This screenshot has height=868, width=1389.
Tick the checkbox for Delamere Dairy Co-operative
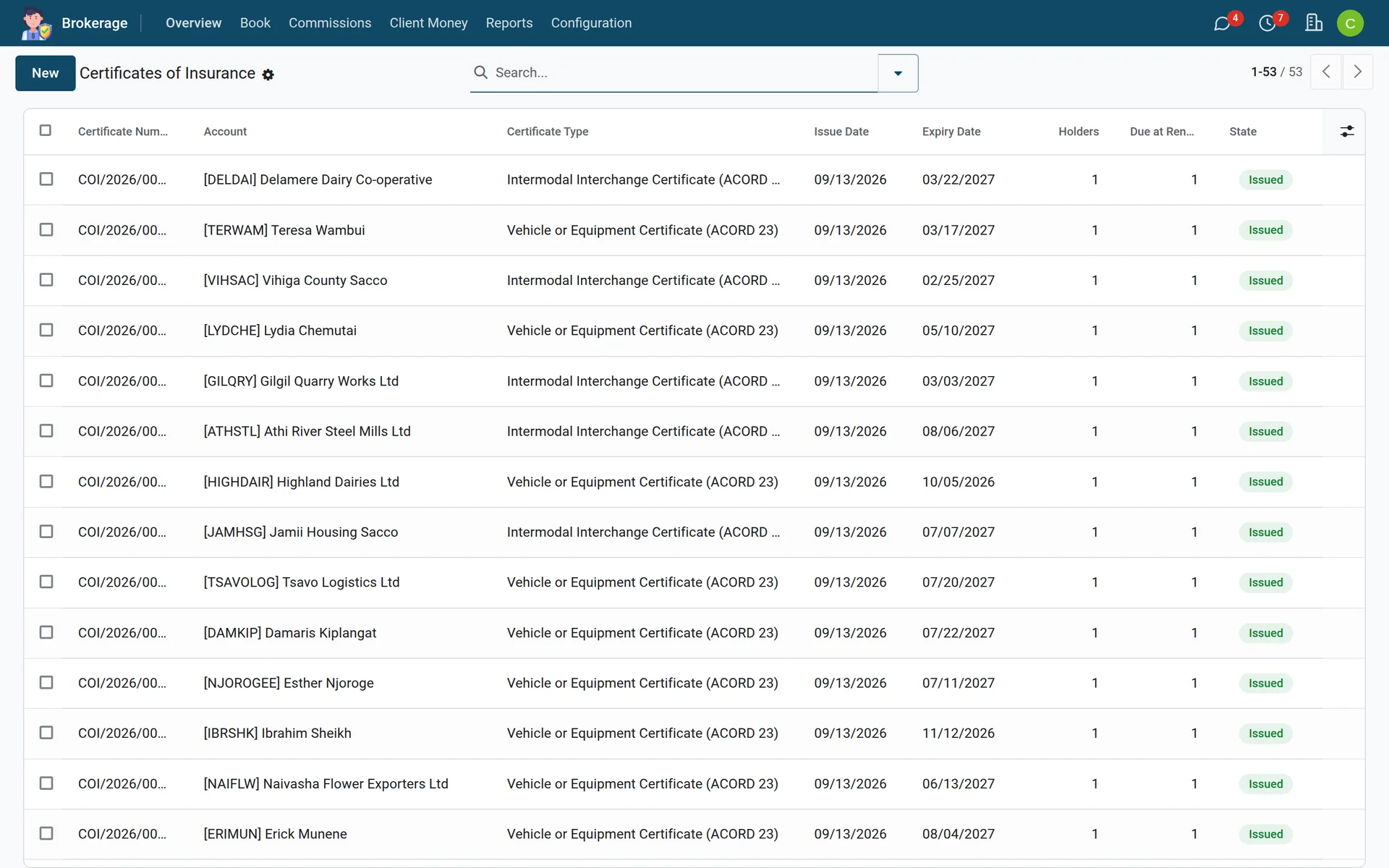point(46,179)
